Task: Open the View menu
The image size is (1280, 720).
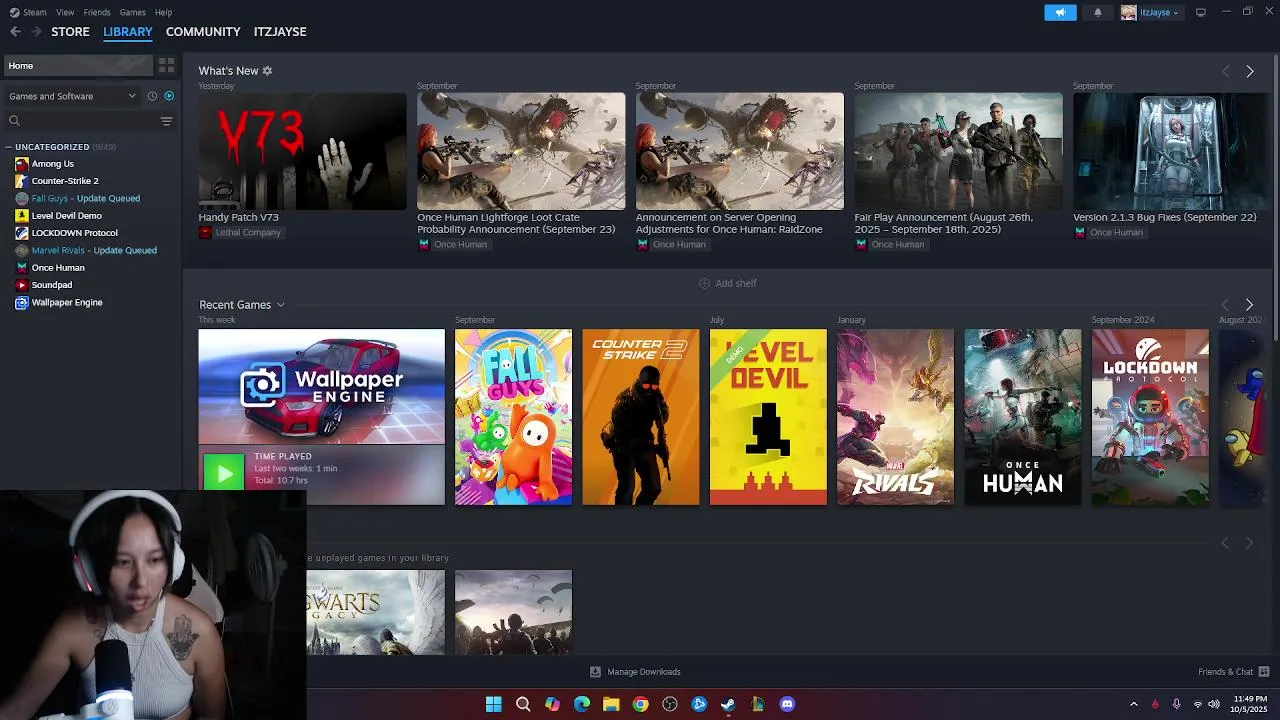Action: point(65,12)
